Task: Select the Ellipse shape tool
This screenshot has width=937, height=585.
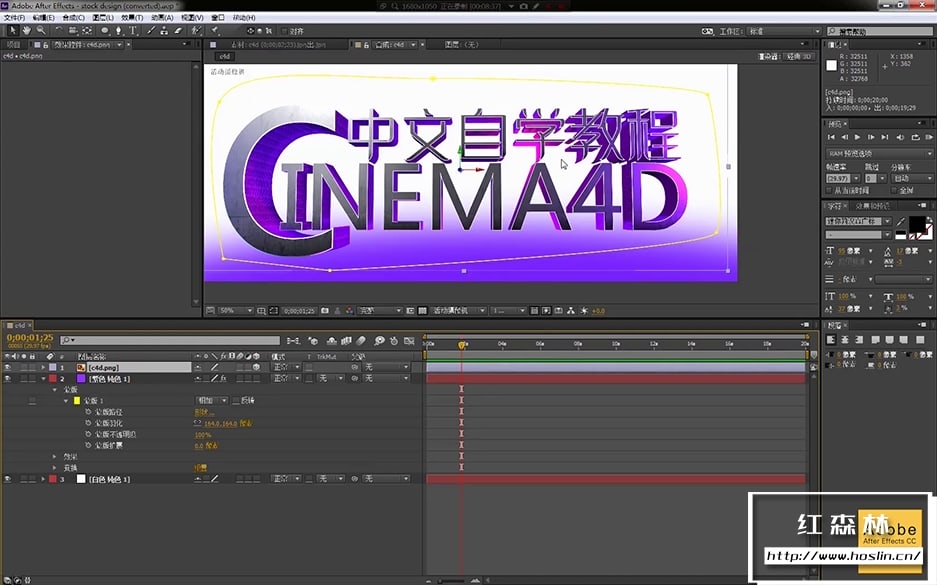Action: 105,30
